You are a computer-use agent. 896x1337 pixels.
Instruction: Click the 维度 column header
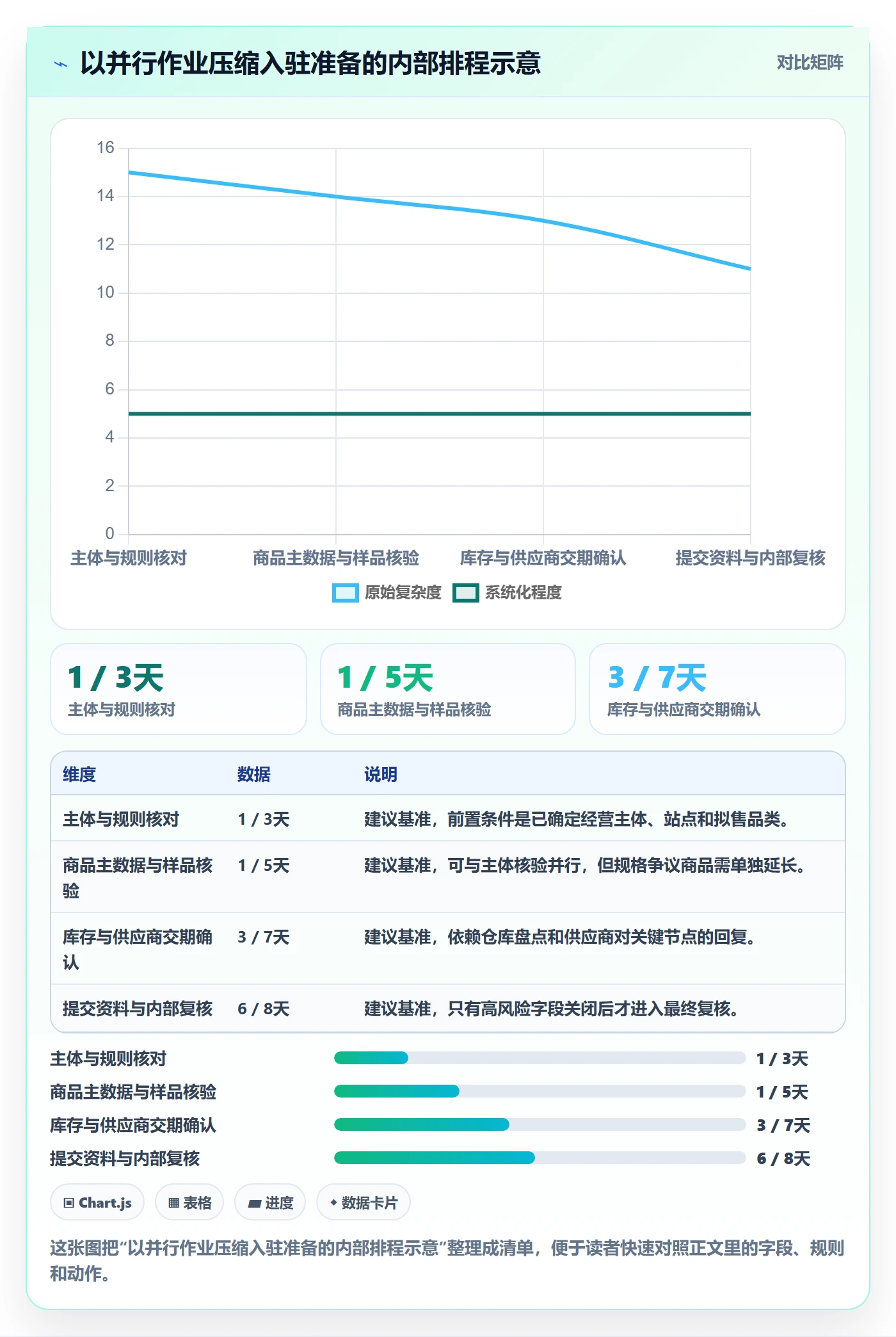click(x=79, y=774)
